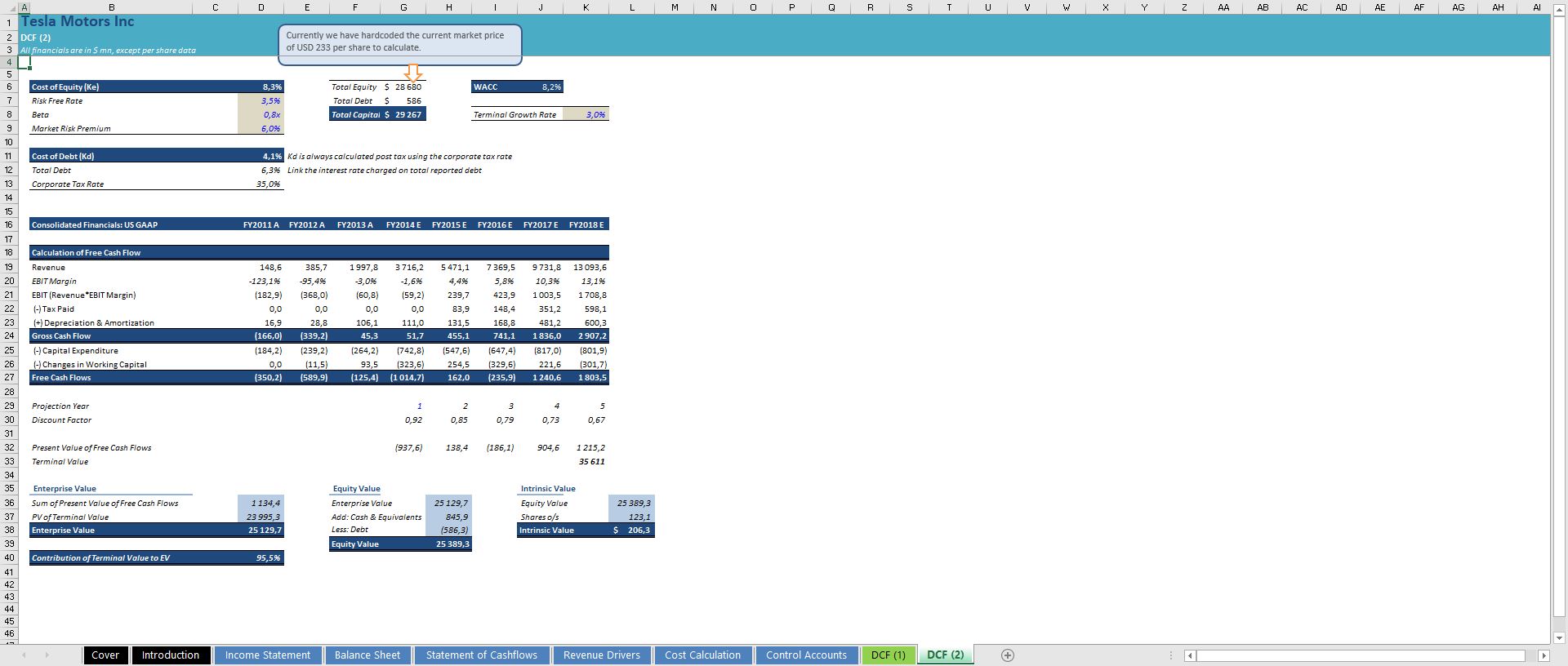Select FY2018 revenue 13 093,6
Viewport: 1568px width, 666px height.
[586, 268]
